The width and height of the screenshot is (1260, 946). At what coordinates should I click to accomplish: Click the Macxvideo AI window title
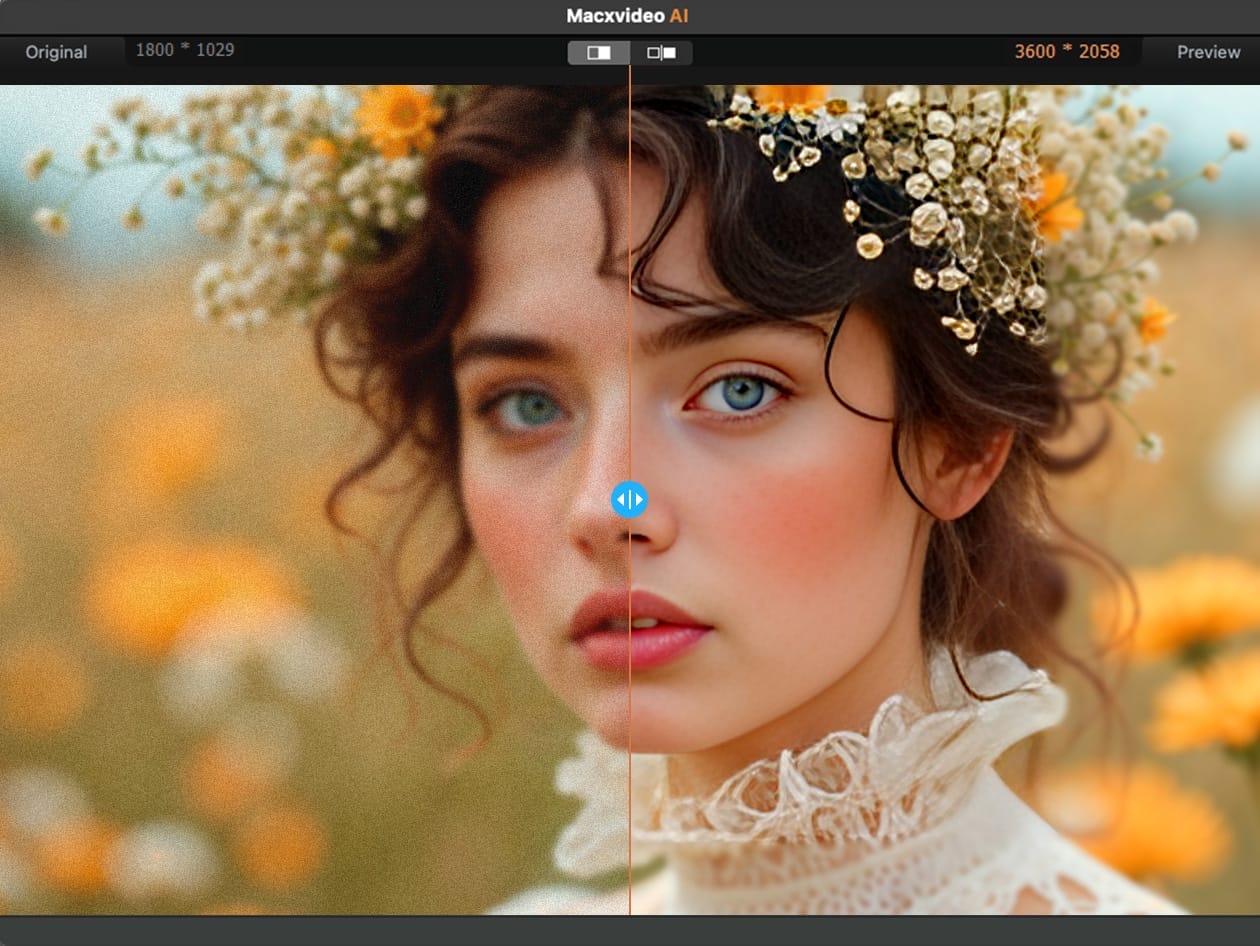coord(628,16)
